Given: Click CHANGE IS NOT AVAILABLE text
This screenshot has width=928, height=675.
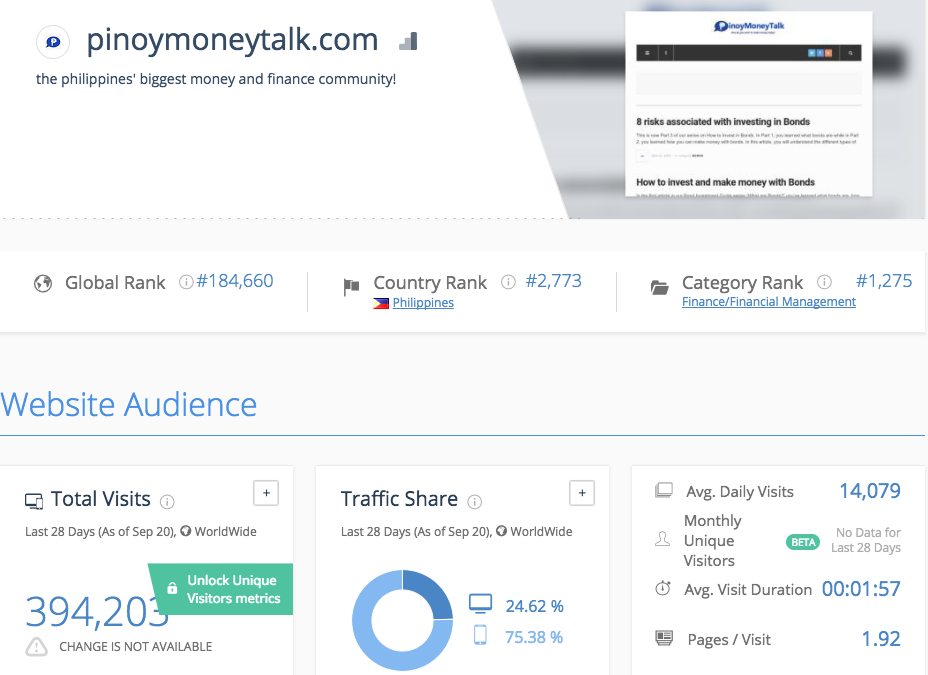Looking at the screenshot, I should [136, 647].
